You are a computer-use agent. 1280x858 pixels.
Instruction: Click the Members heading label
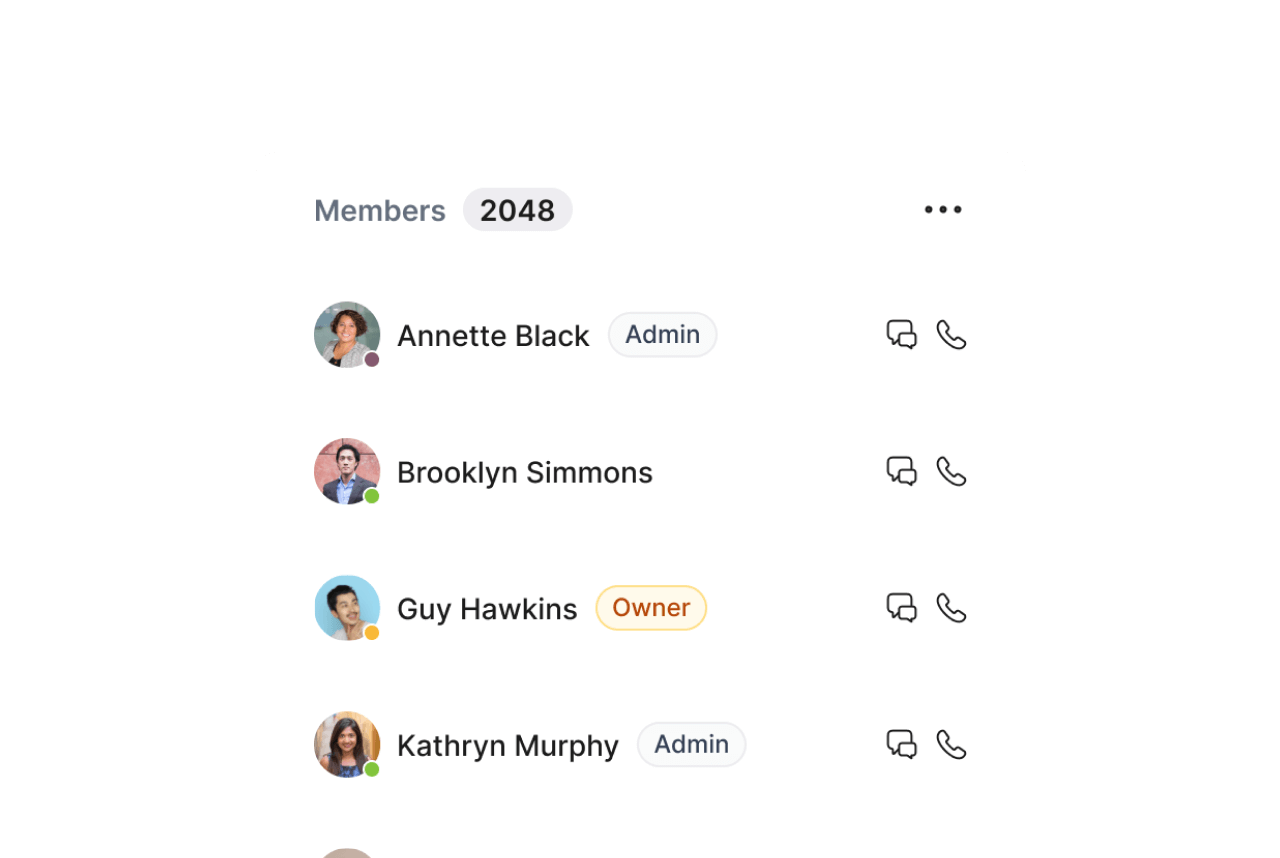[380, 211]
